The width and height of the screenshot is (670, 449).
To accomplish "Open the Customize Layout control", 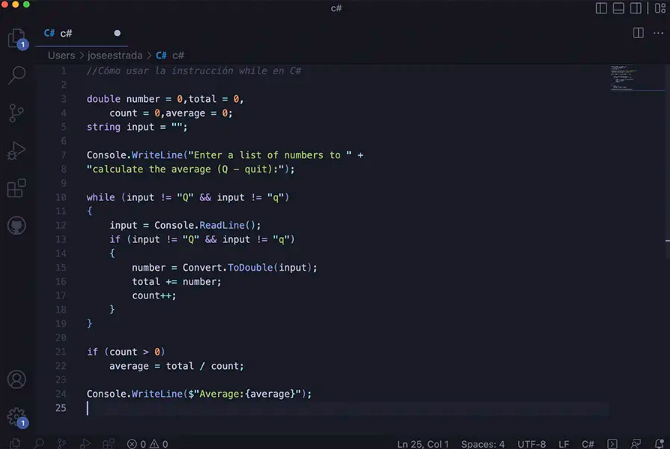I will point(660,8).
